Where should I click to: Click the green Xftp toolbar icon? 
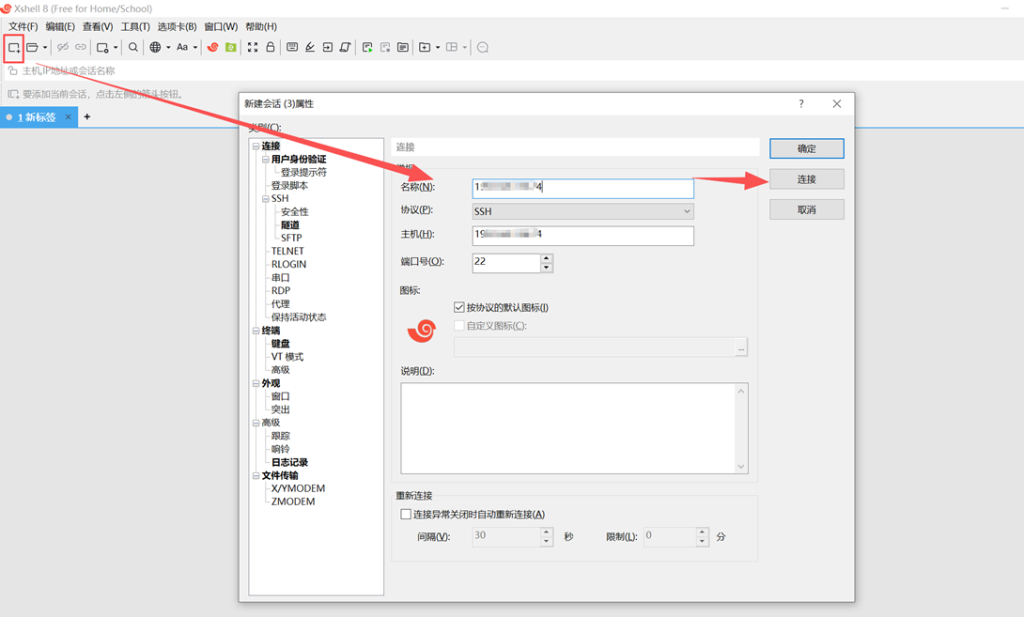point(231,47)
